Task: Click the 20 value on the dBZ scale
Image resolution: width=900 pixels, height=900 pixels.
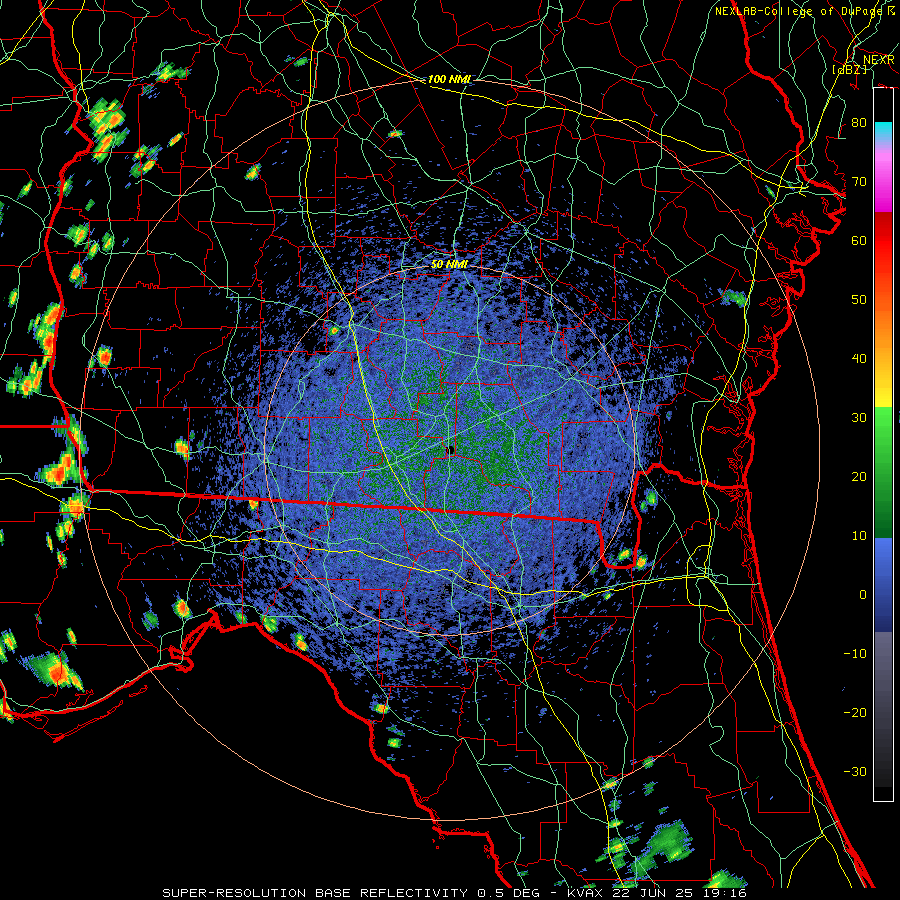Action: [x=859, y=477]
